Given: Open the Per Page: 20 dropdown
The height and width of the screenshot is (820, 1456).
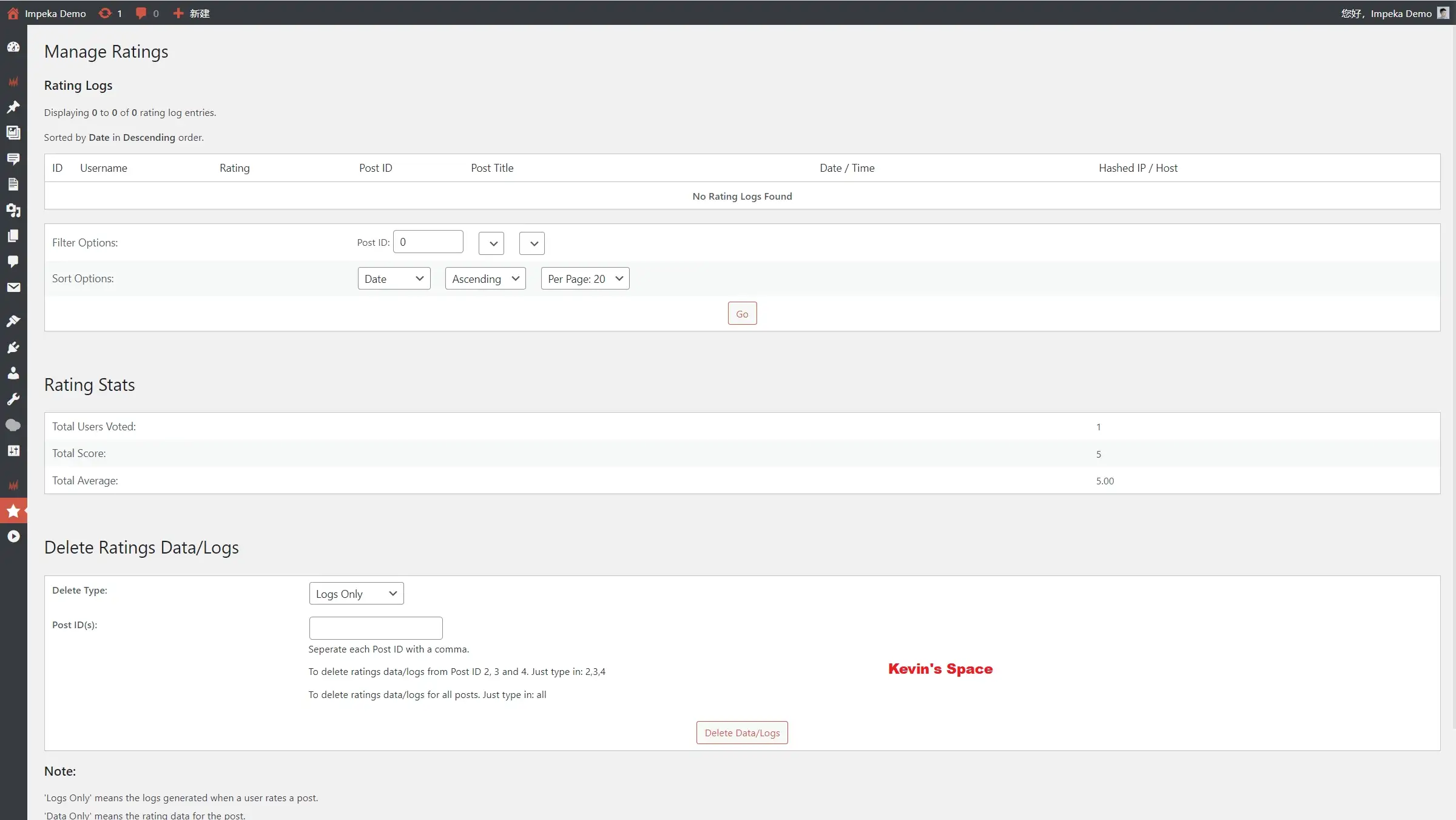Looking at the screenshot, I should pyautogui.click(x=585, y=279).
